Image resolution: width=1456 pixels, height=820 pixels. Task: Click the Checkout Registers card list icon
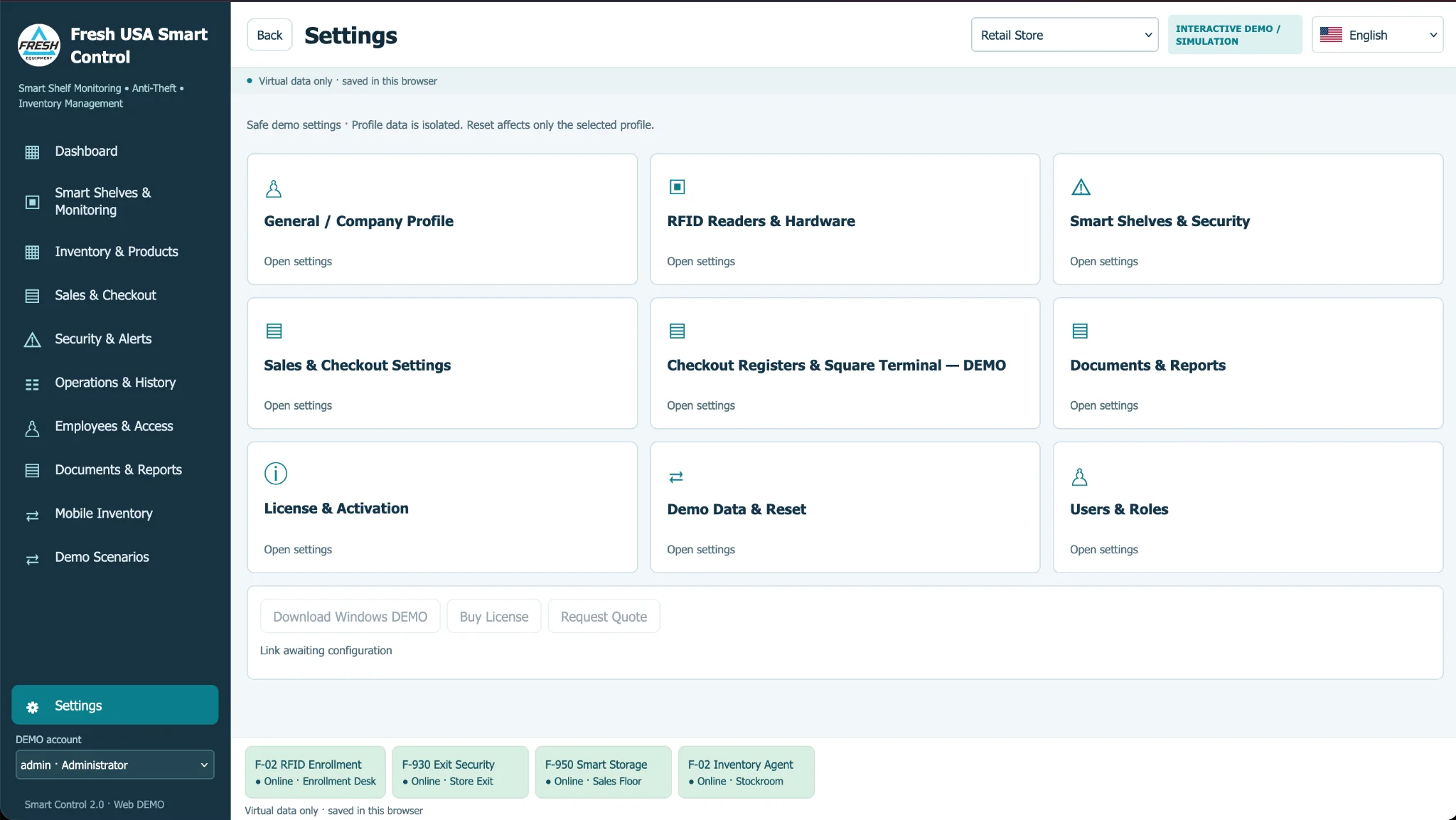click(677, 331)
